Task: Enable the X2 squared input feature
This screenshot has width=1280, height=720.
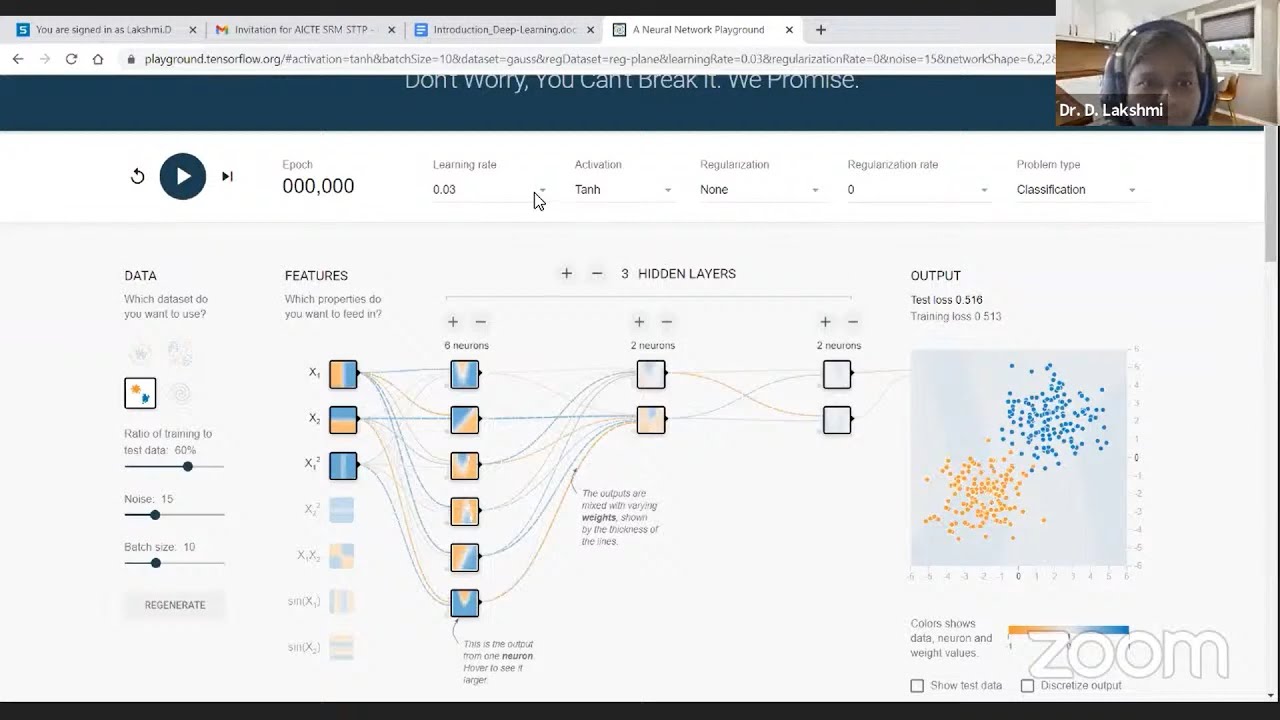Action: (x=341, y=510)
